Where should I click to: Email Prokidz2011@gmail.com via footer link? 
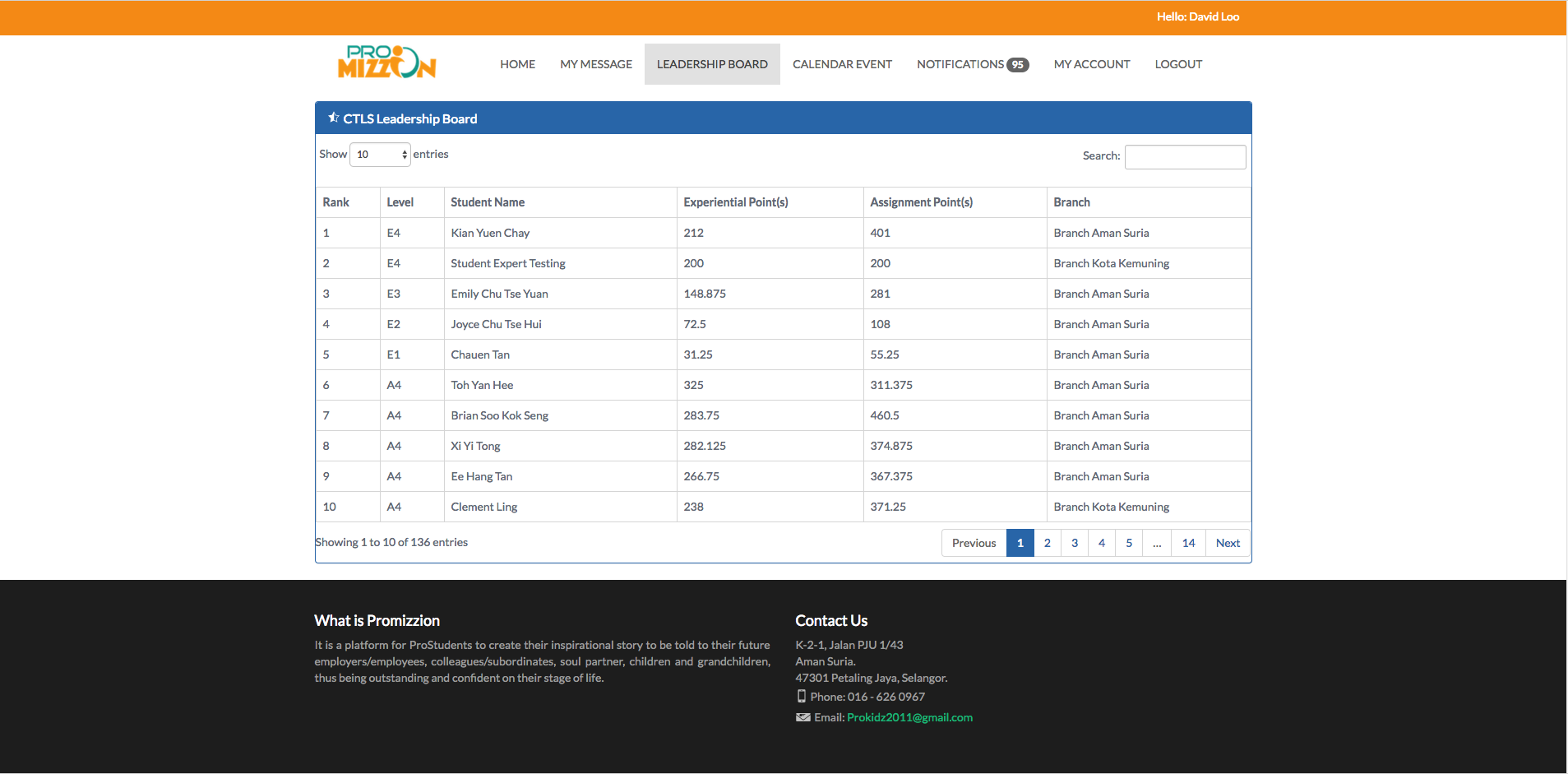(909, 716)
